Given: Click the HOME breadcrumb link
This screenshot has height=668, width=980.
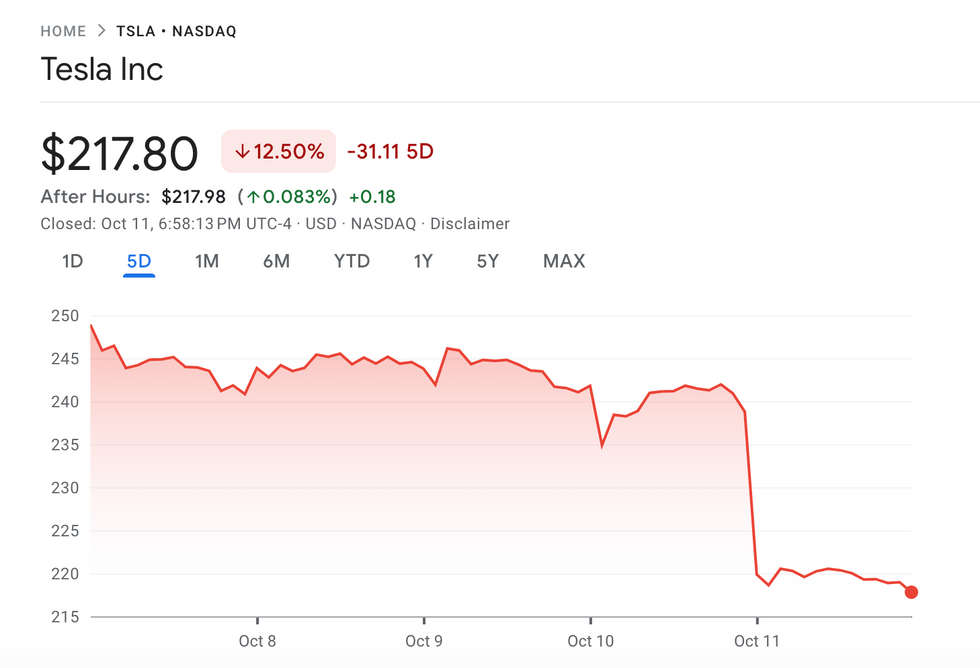Looking at the screenshot, I should coord(63,31).
